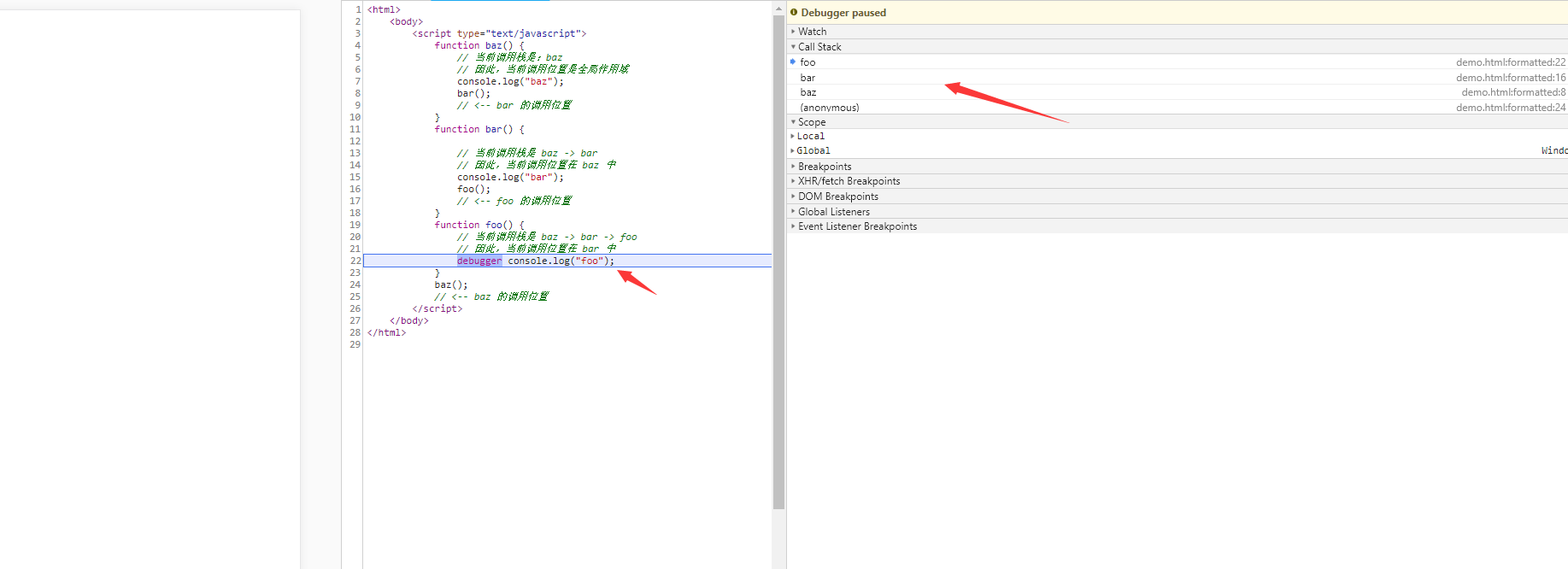Click the console.log("bar") statement
1568x569 pixels.
pyautogui.click(x=510, y=177)
